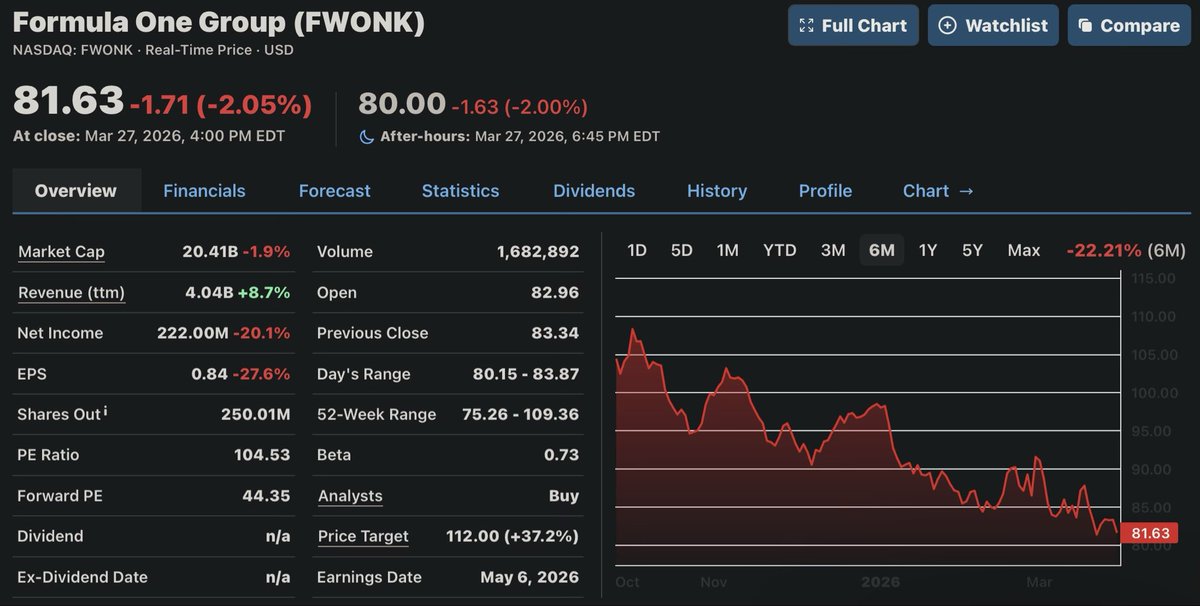
Task: Click the Compare button
Action: click(1128, 25)
